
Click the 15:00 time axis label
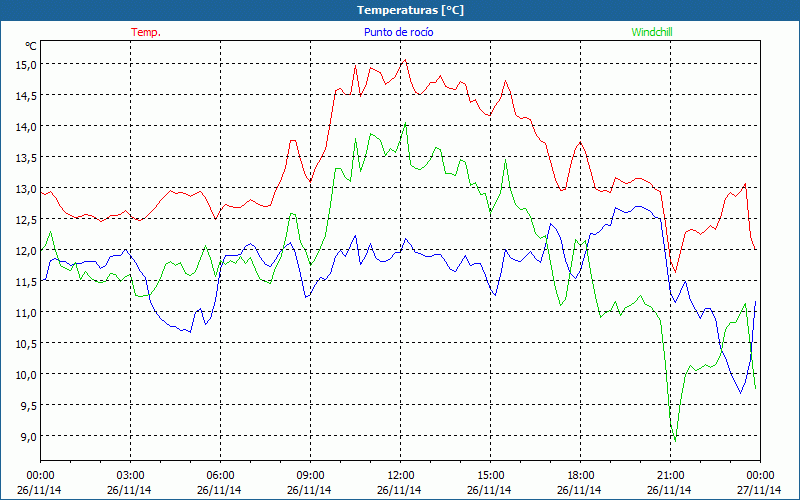[x=490, y=475]
